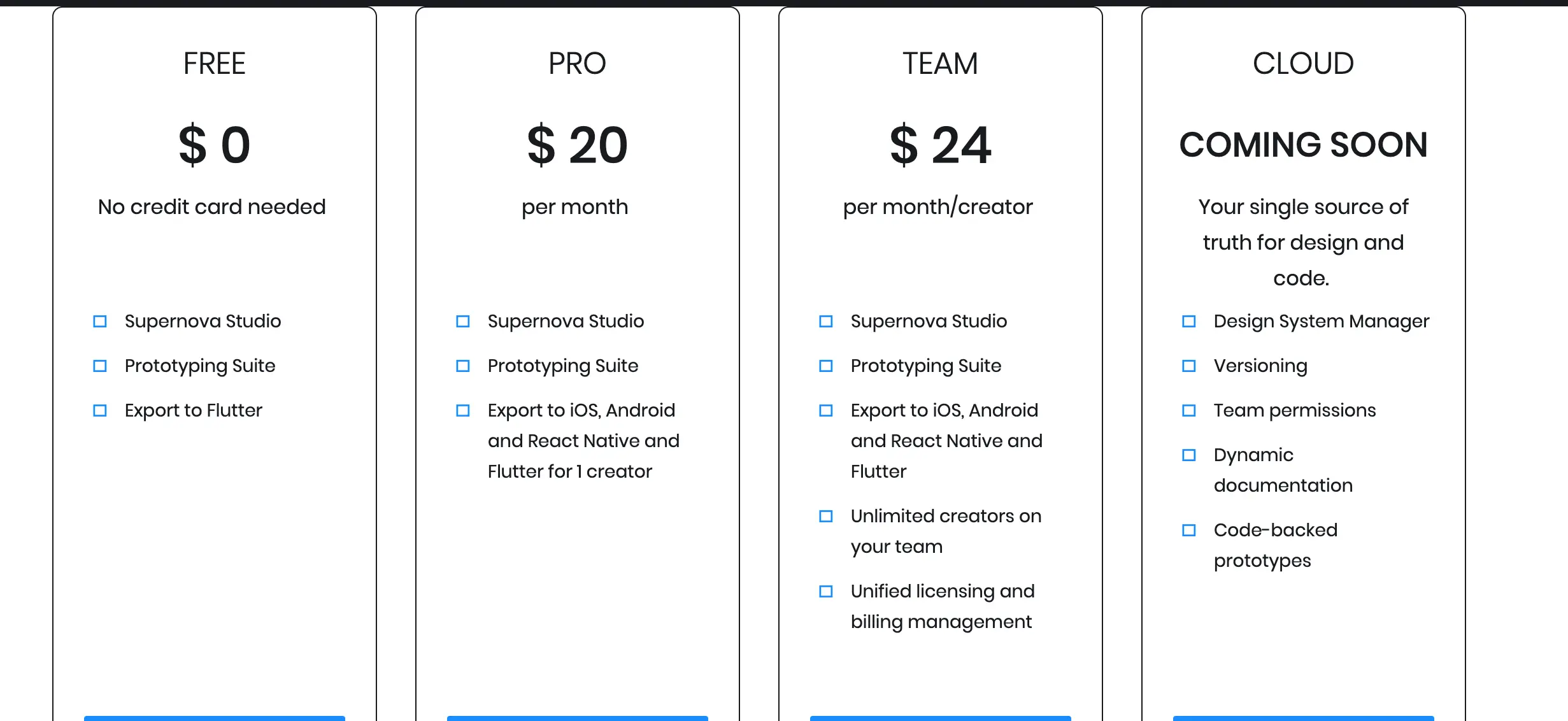
Task: Click the blue button under the CLOUD plan
Action: pyautogui.click(x=1304, y=718)
